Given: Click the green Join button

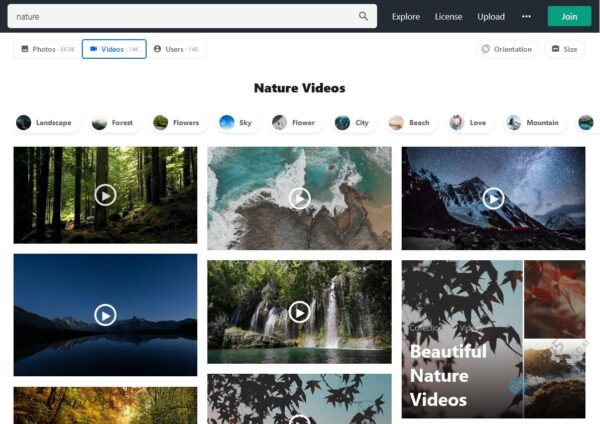Looking at the screenshot, I should (x=569, y=16).
